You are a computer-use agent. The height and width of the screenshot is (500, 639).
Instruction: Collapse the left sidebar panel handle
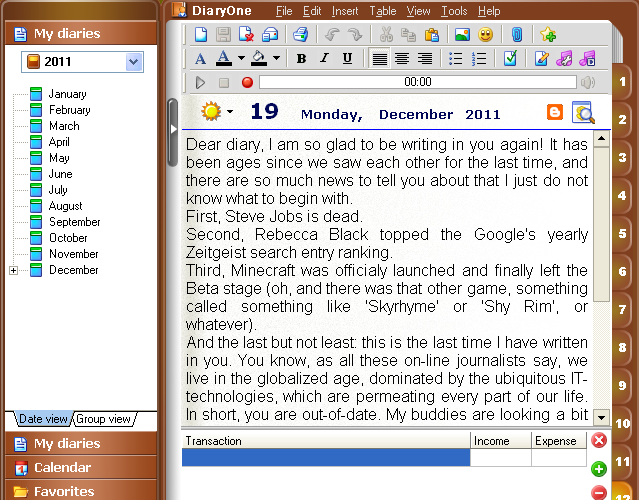pyautogui.click(x=173, y=130)
